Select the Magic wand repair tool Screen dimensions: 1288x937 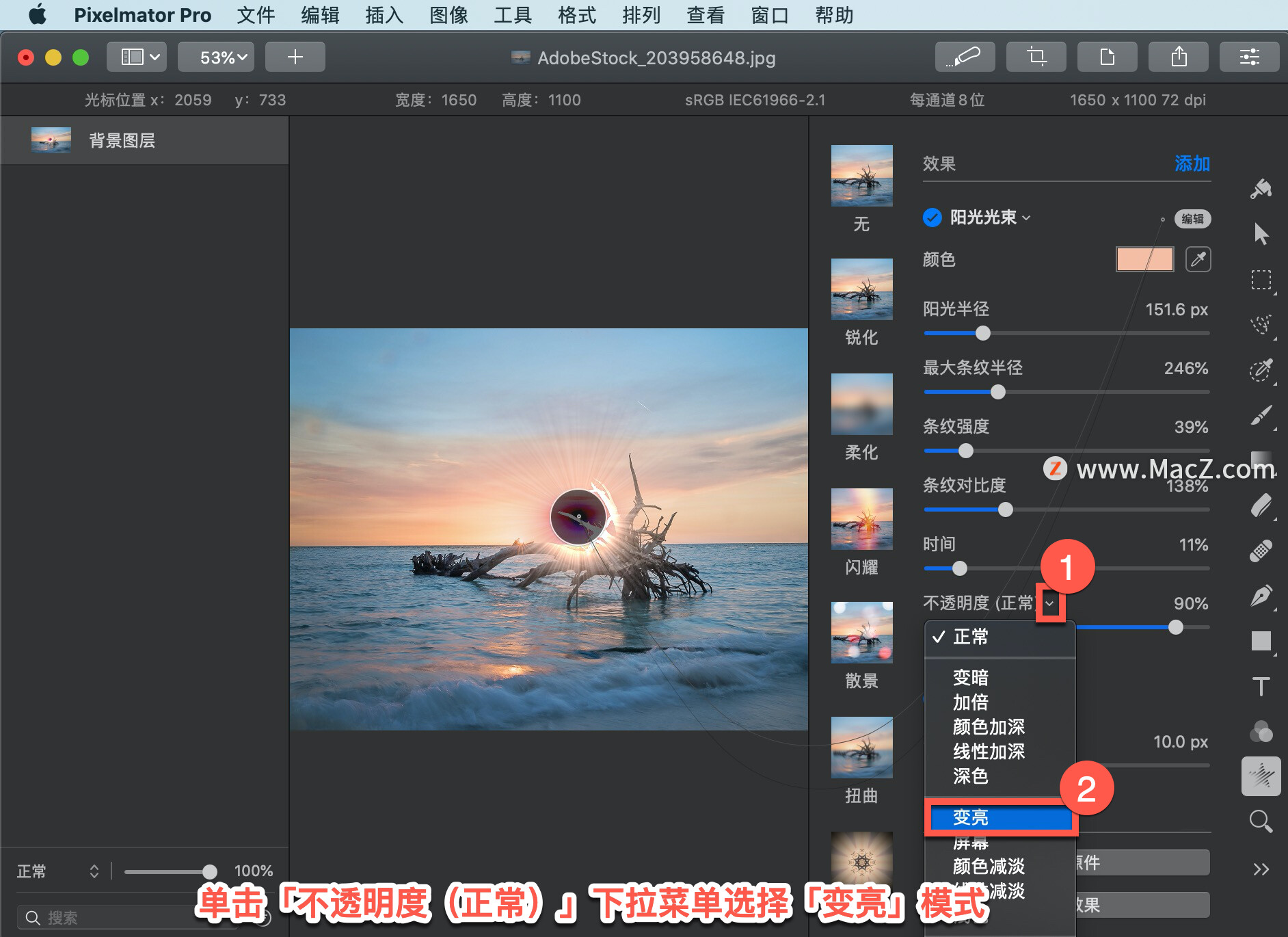point(1261,369)
